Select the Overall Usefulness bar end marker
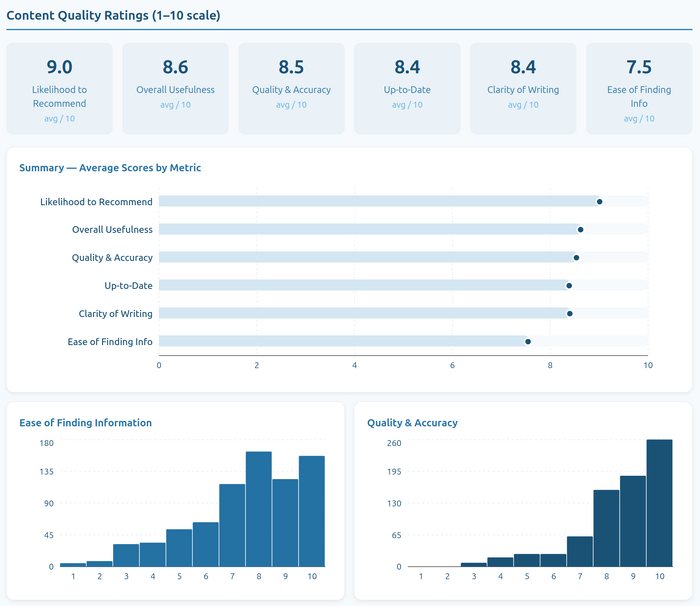The height and width of the screenshot is (606, 700). 580,230
